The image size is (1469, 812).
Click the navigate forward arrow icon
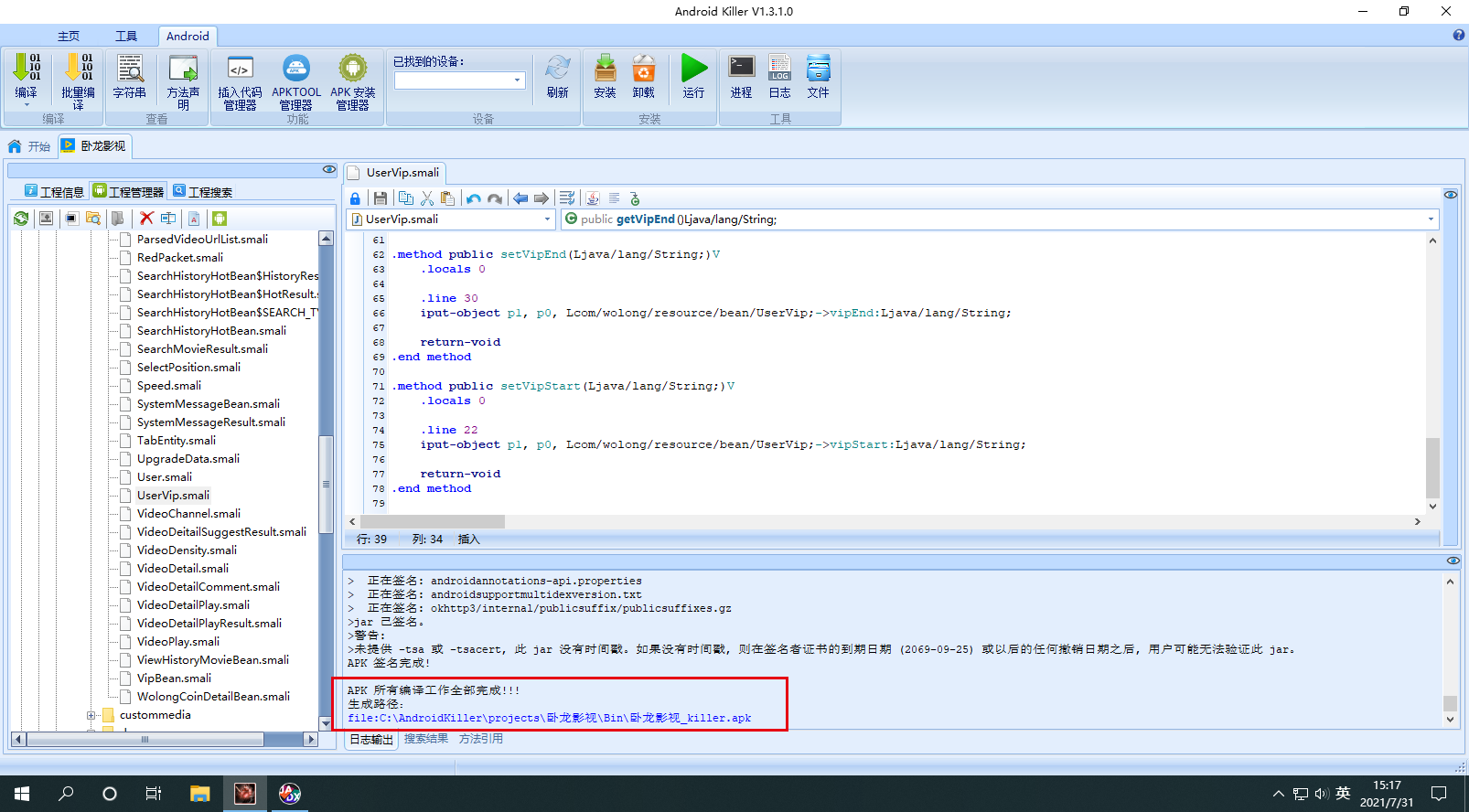pos(541,198)
